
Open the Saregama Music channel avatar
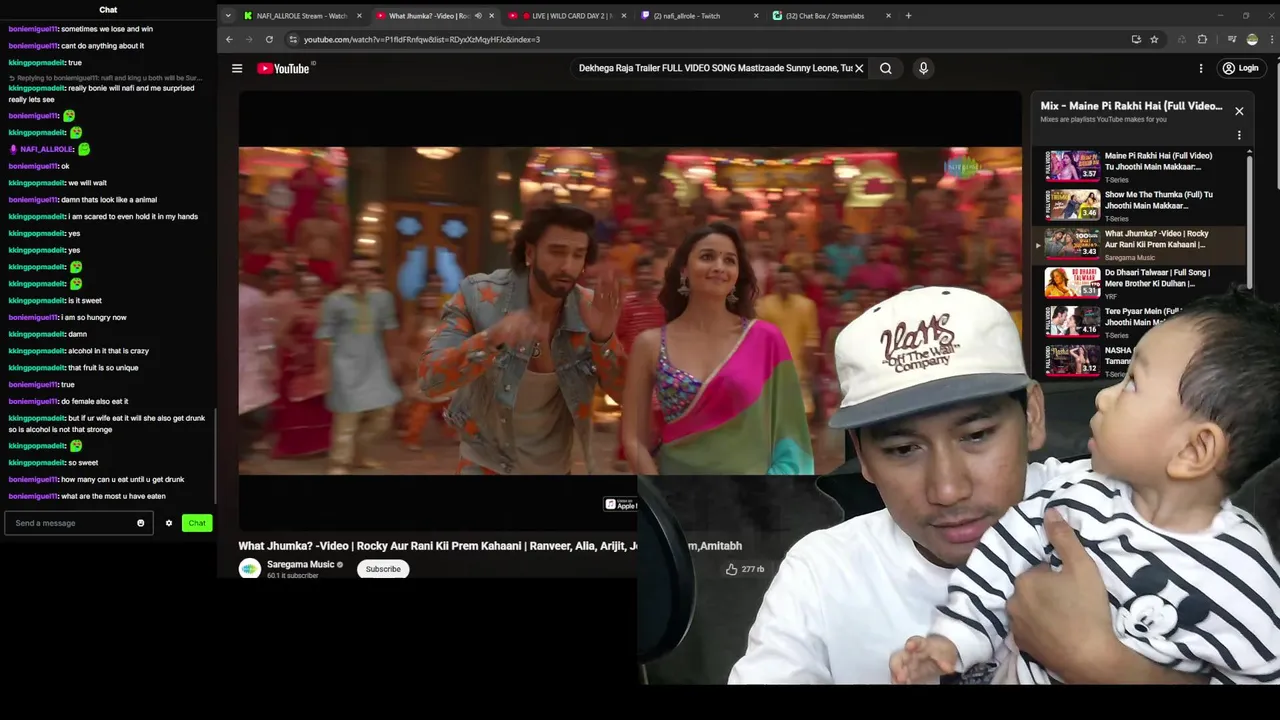[x=250, y=568]
